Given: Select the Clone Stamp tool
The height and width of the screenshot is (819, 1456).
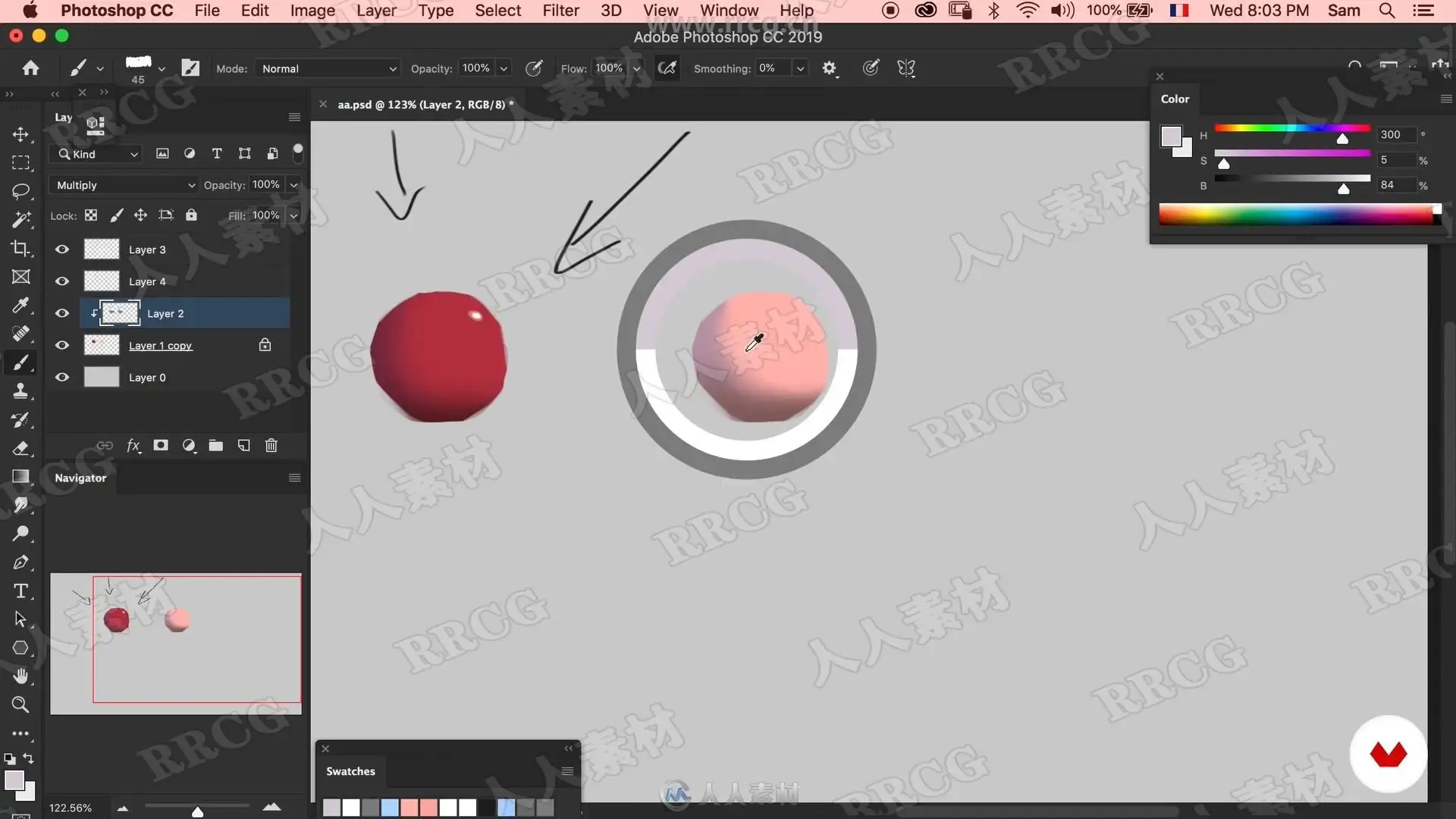Looking at the screenshot, I should 20,391.
